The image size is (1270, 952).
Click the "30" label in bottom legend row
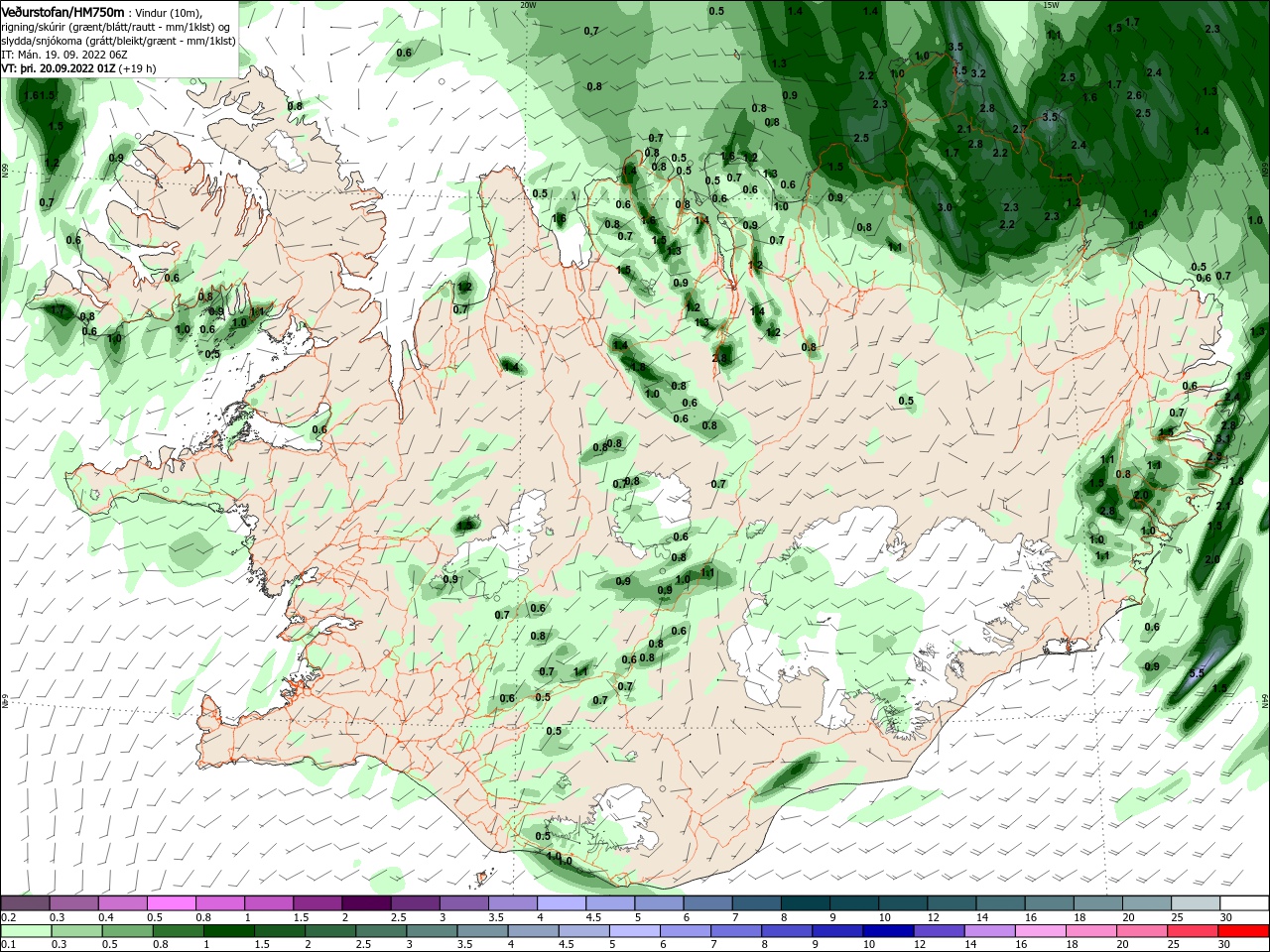(1223, 945)
